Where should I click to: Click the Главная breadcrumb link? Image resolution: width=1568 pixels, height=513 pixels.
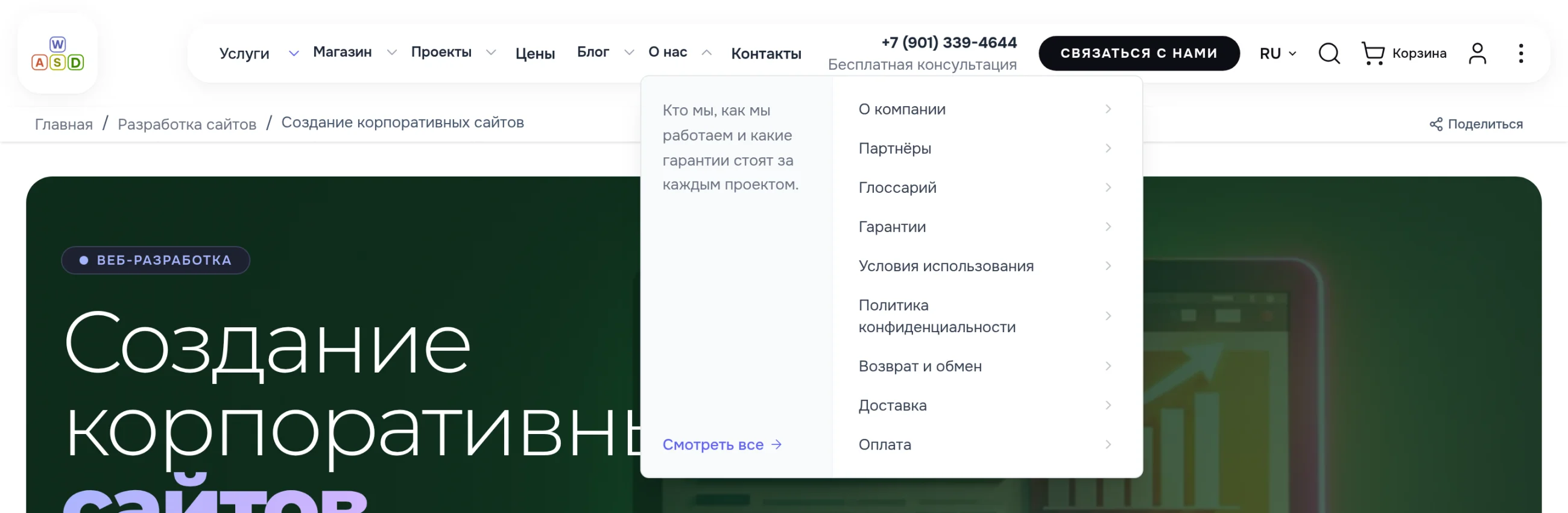(x=64, y=124)
